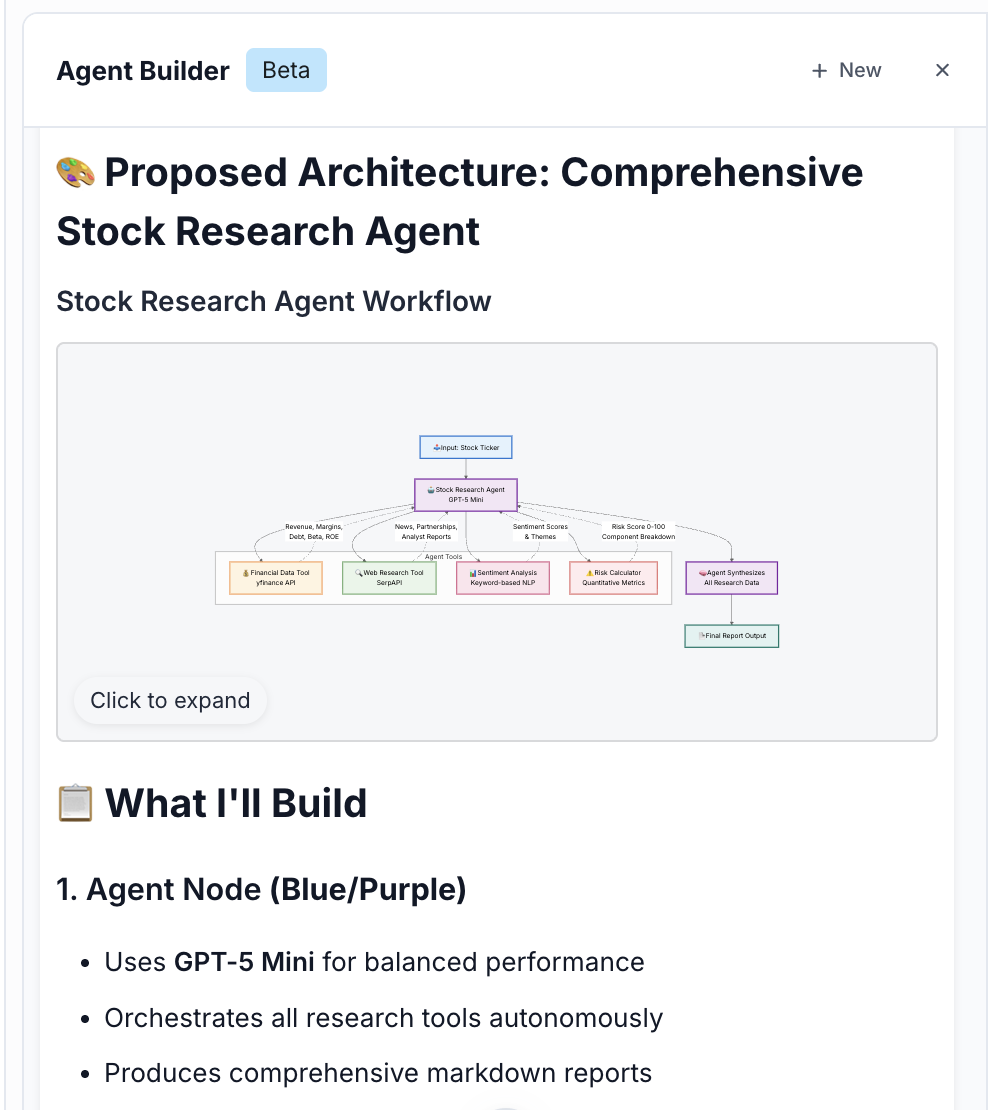
Task: Click the Web Research Tool SerpAPI node
Action: coord(389,577)
